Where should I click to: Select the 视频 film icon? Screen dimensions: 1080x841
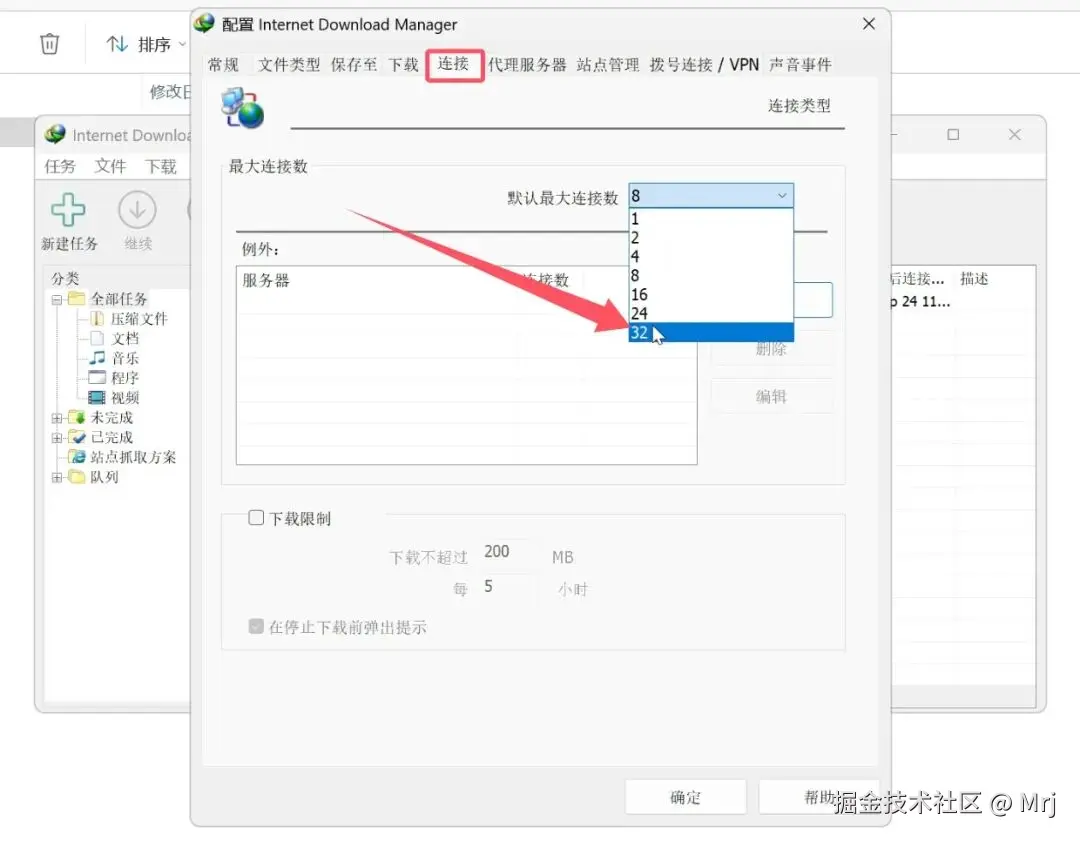(x=97, y=397)
